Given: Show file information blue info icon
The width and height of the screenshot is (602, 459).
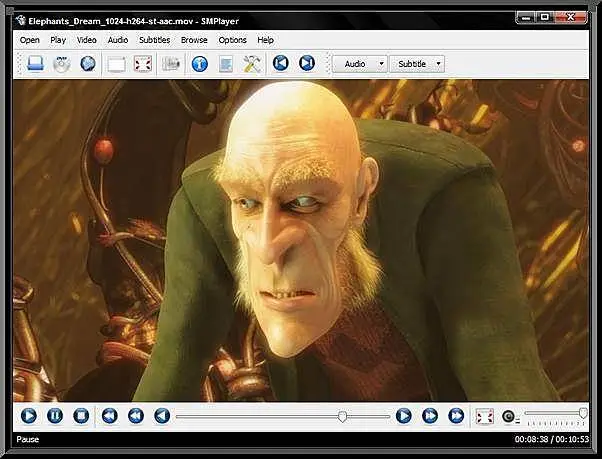Looking at the screenshot, I should click(x=200, y=64).
